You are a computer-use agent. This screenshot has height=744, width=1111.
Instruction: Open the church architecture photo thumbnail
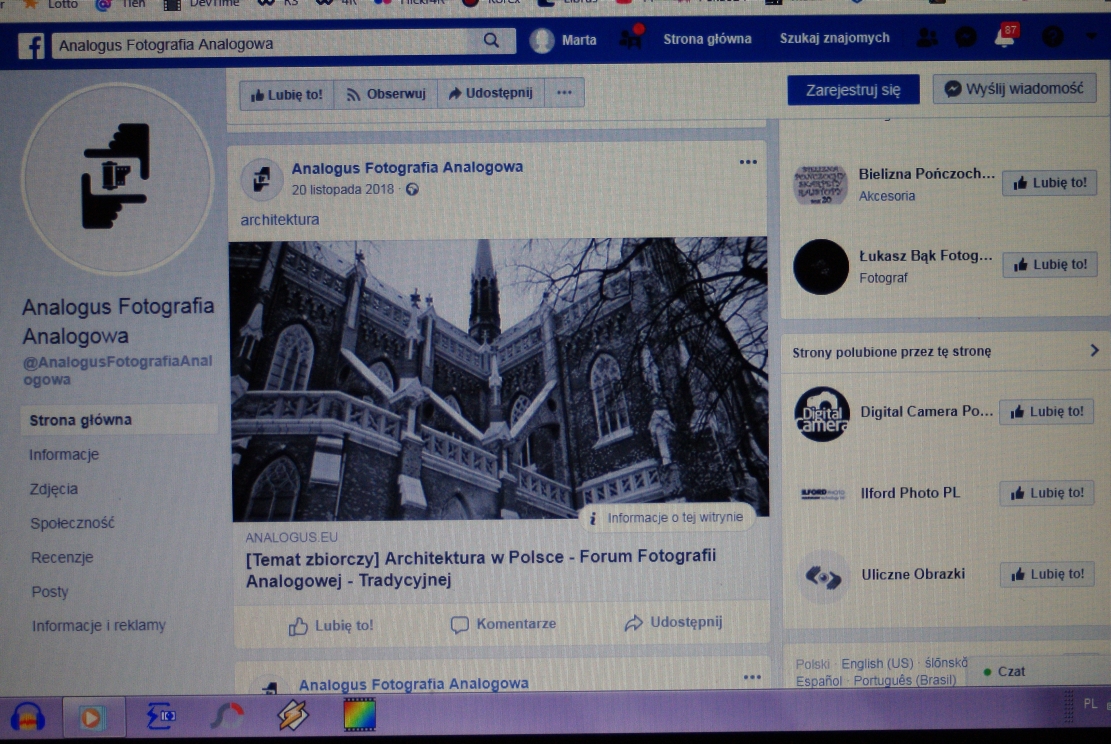499,378
